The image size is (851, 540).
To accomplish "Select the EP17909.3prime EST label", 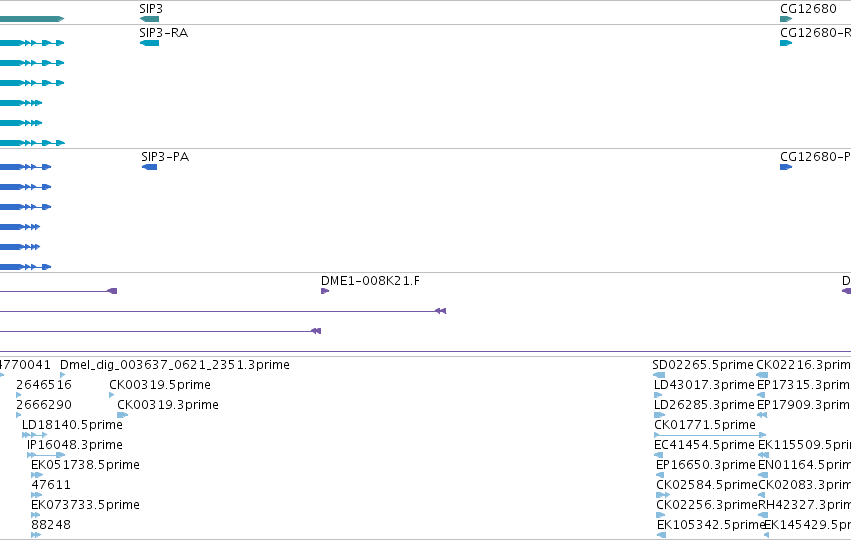I will point(804,405).
